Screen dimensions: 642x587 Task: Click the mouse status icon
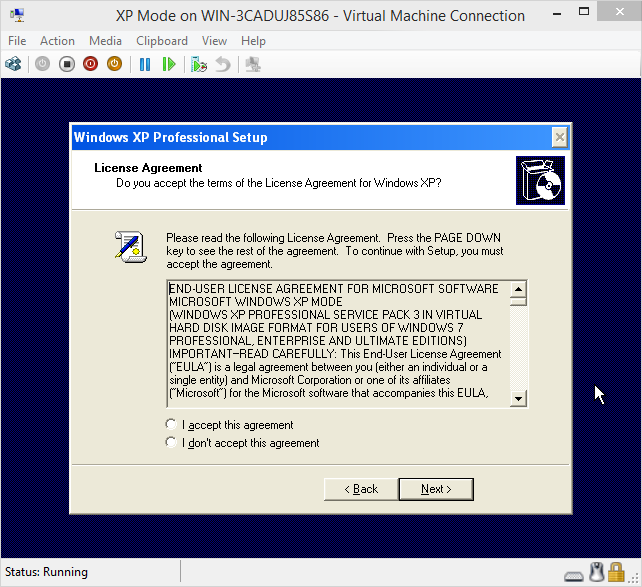[x=597, y=572]
